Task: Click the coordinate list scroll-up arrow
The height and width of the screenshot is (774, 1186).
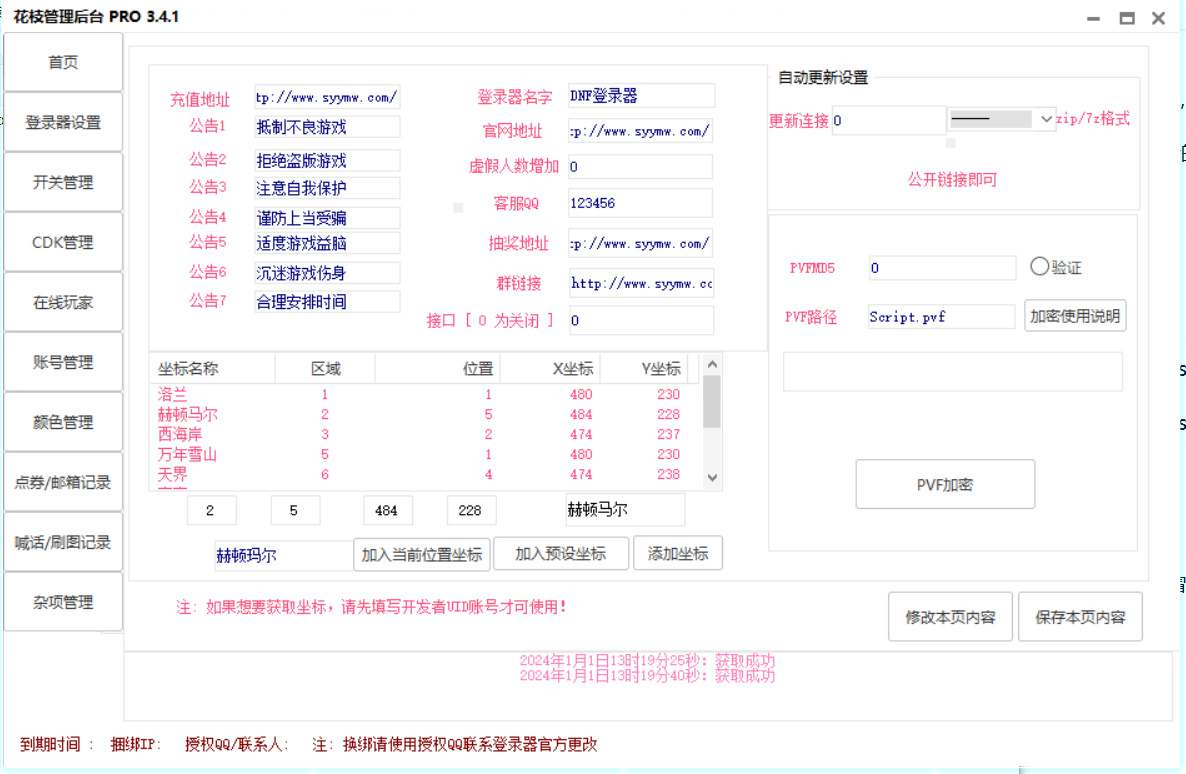Action: pos(712,364)
